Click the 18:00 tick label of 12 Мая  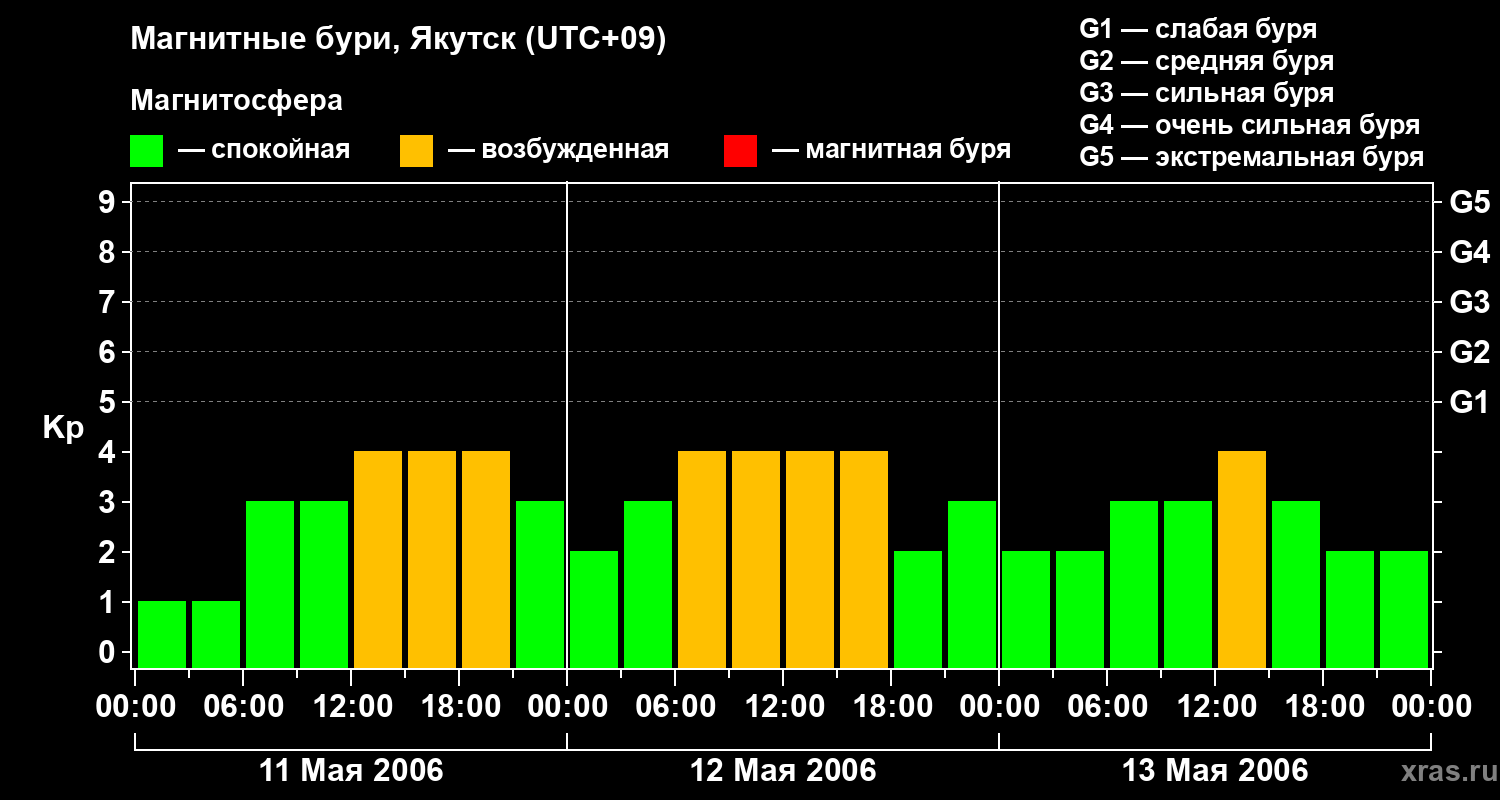pyautogui.click(x=891, y=707)
